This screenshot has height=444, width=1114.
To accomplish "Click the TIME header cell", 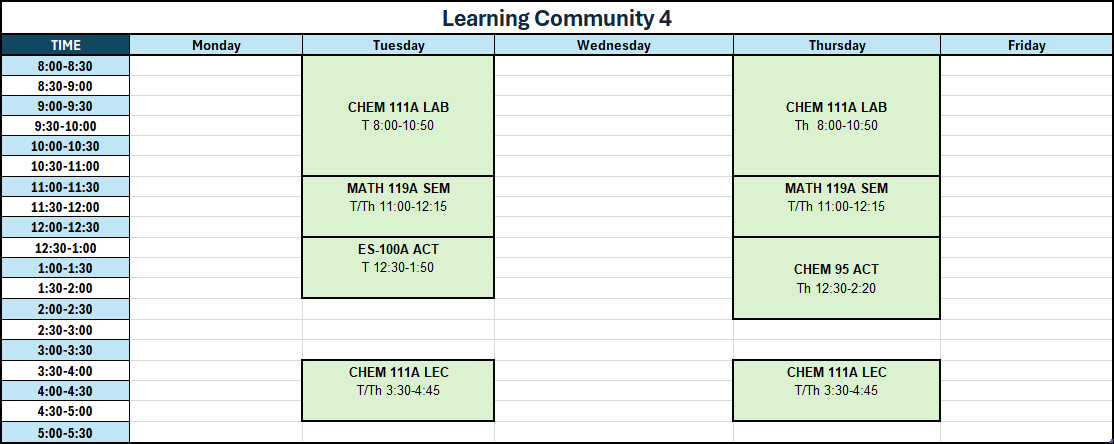I will (x=65, y=45).
